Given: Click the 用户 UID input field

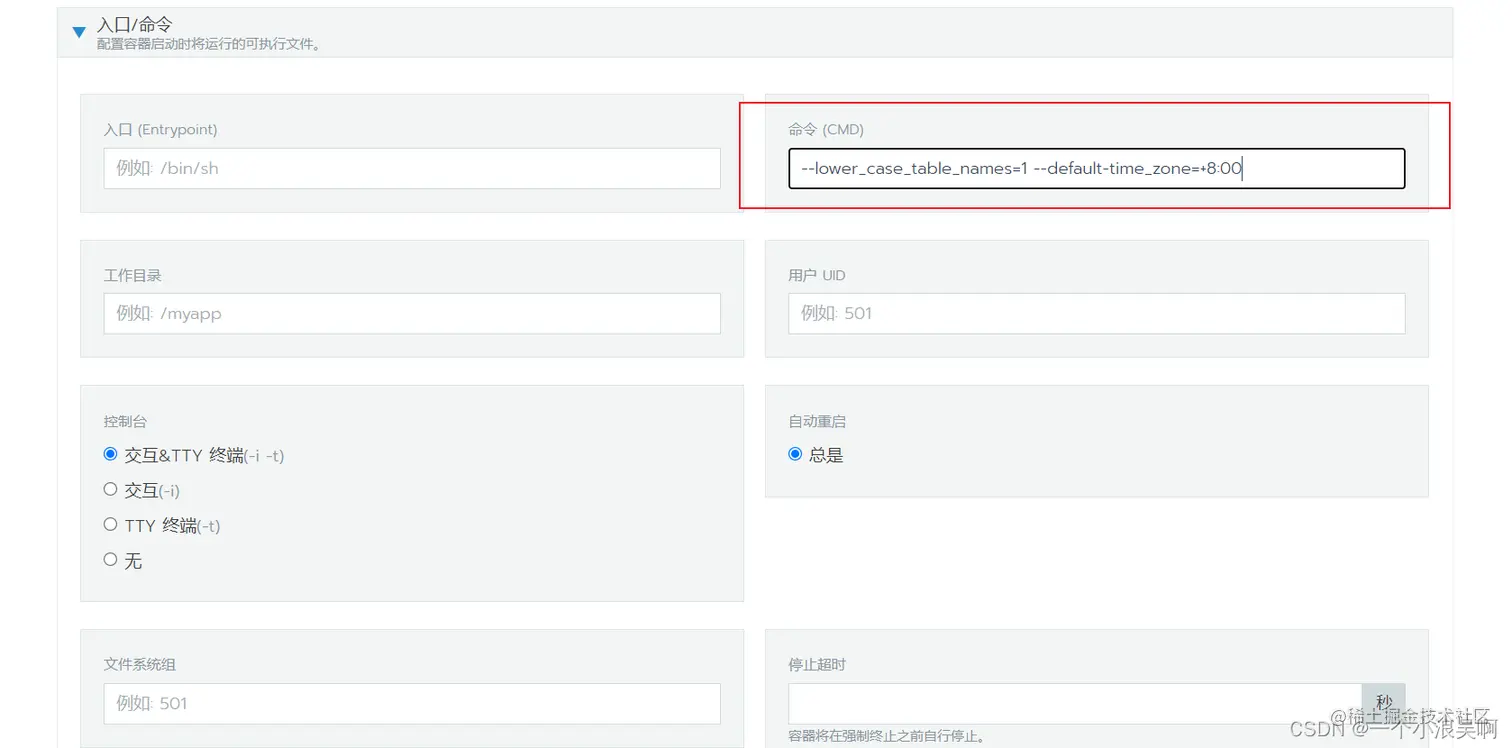Looking at the screenshot, I should tap(1096, 313).
